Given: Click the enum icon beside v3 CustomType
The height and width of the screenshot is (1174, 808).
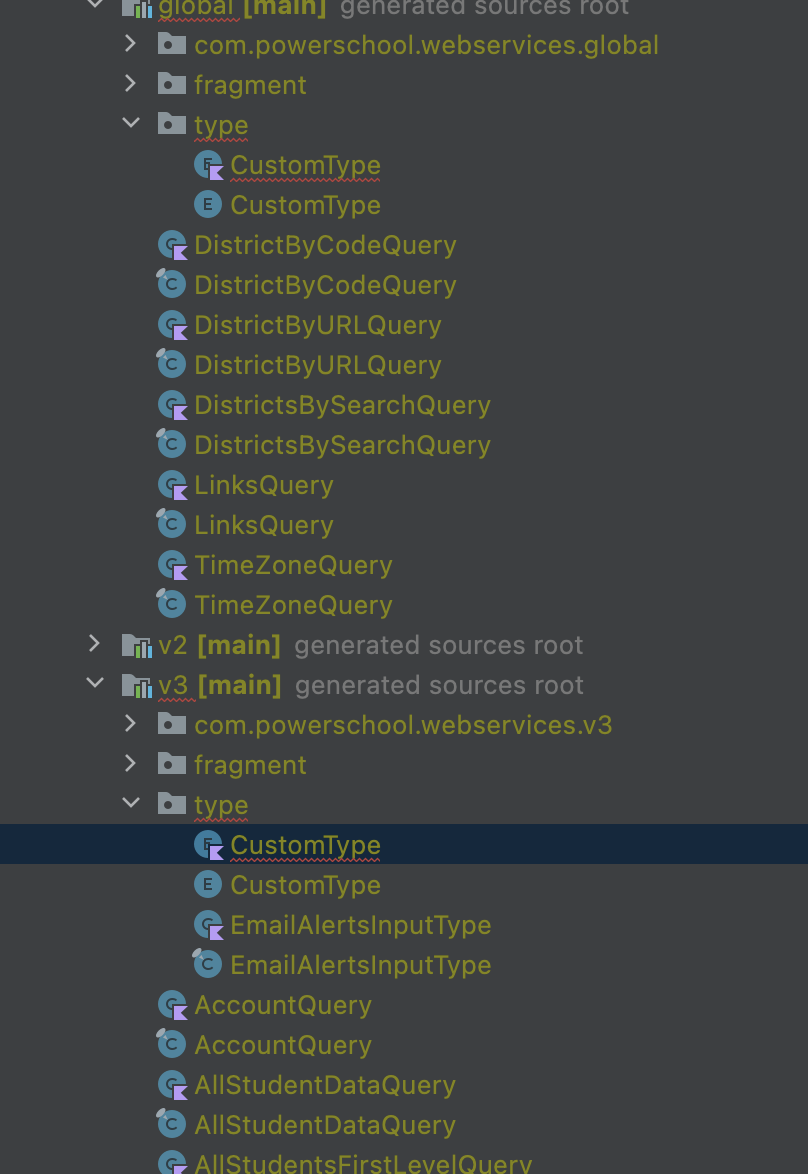Looking at the screenshot, I should click(208, 884).
